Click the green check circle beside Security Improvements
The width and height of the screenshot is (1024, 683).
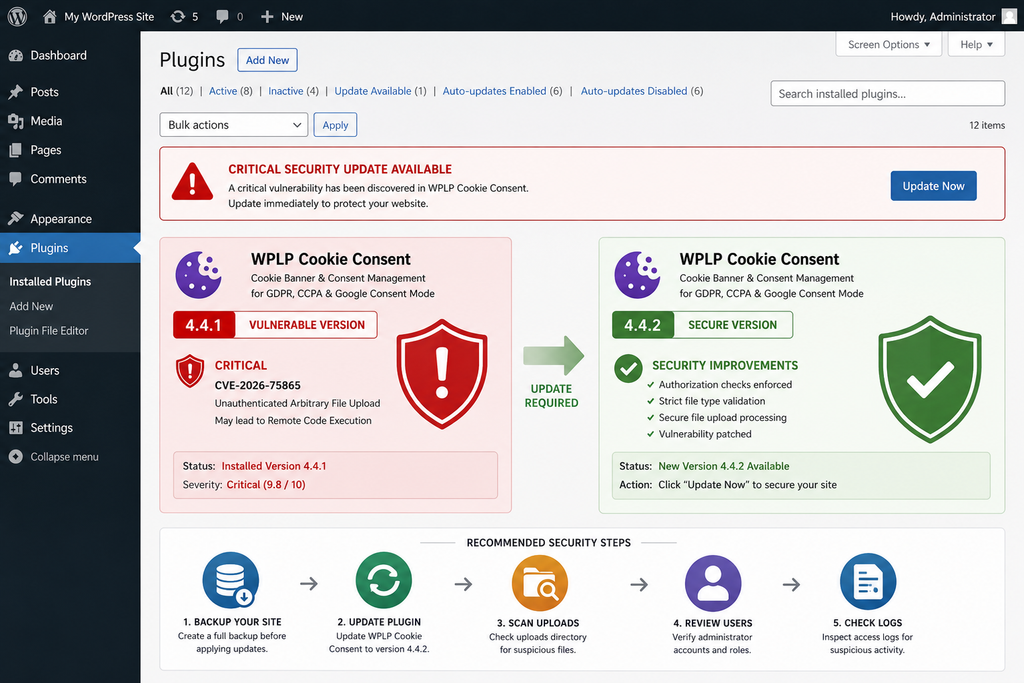click(x=628, y=368)
